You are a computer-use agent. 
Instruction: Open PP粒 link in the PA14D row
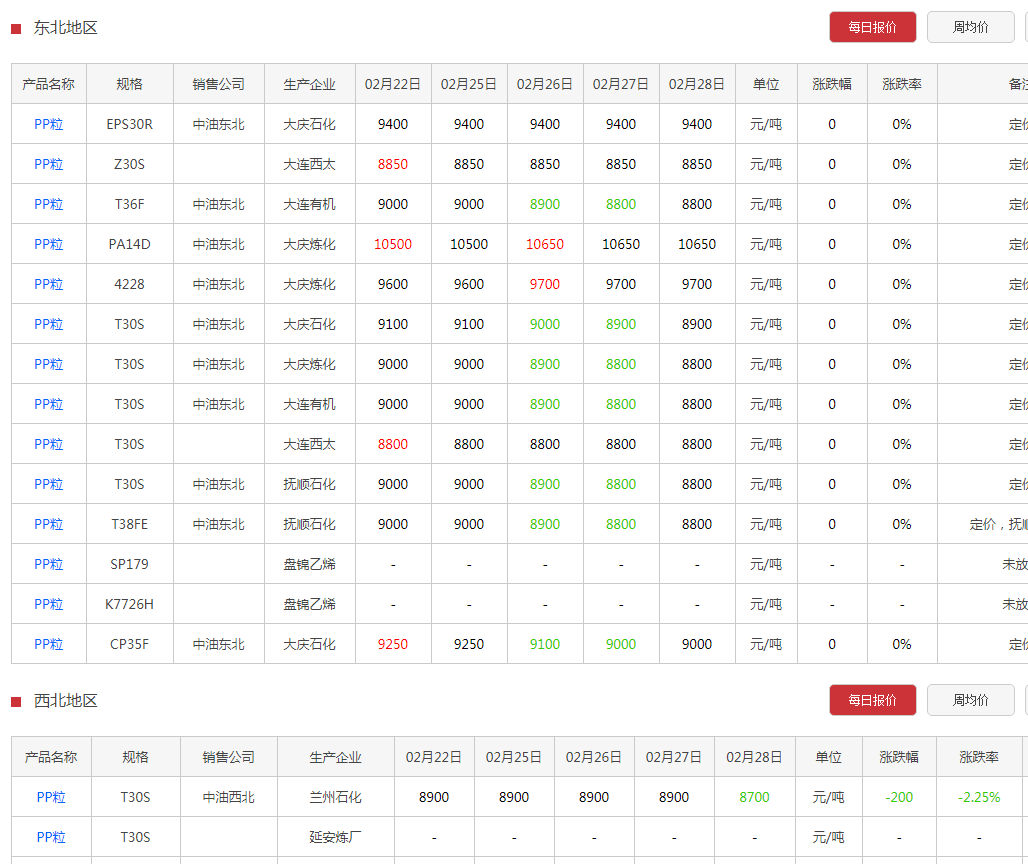pyautogui.click(x=49, y=244)
